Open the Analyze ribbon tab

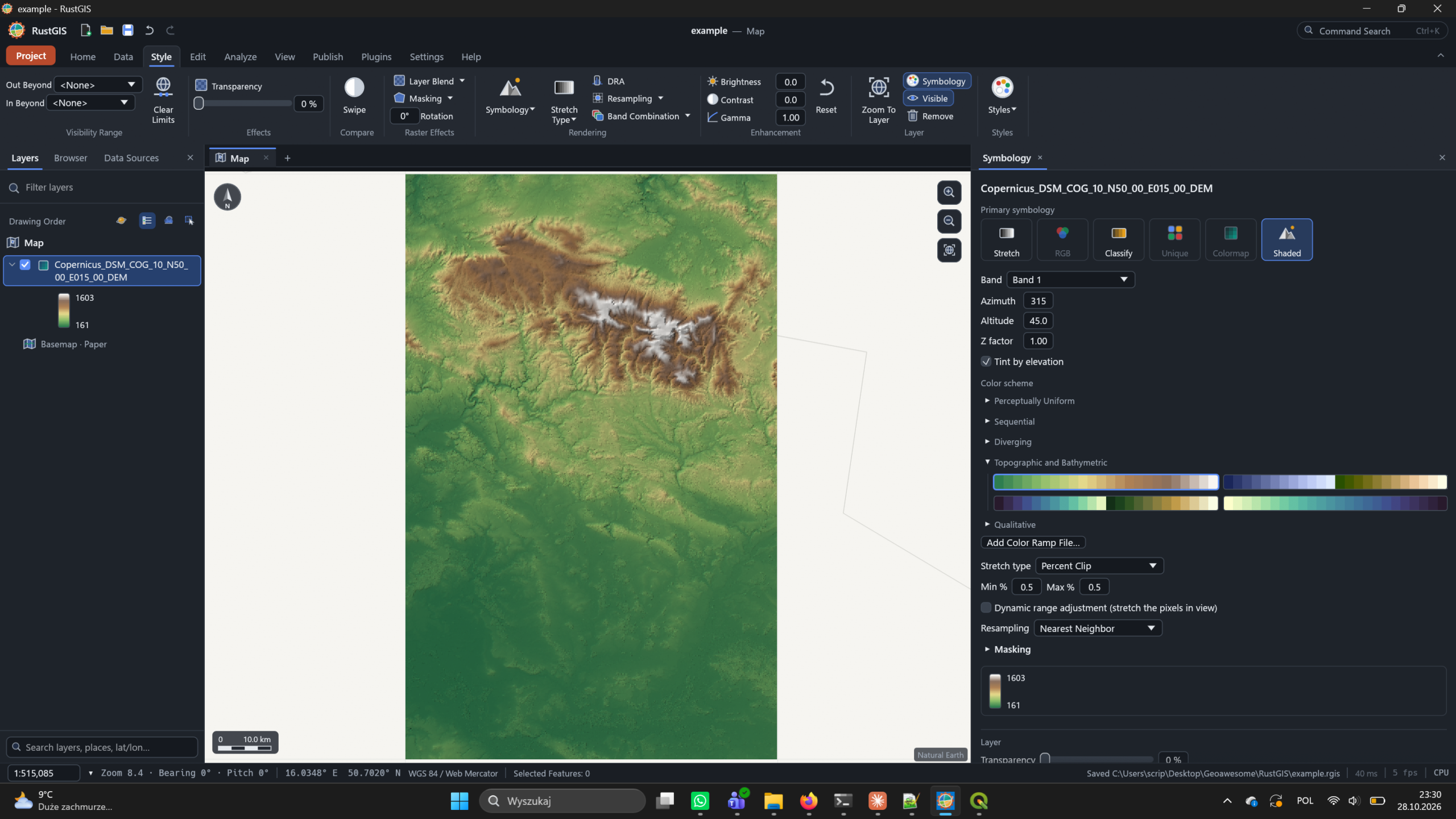tap(240, 57)
